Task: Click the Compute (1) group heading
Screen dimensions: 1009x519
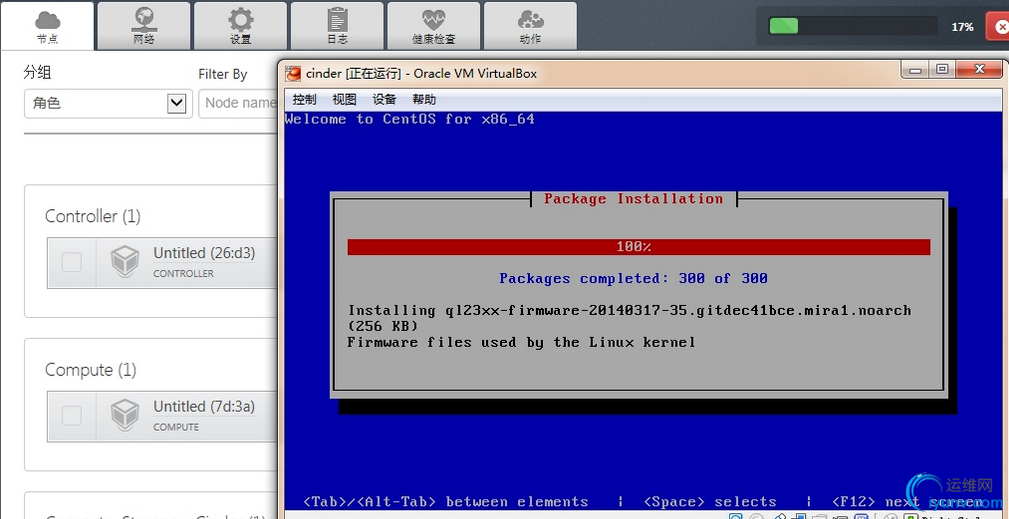Action: (x=91, y=370)
